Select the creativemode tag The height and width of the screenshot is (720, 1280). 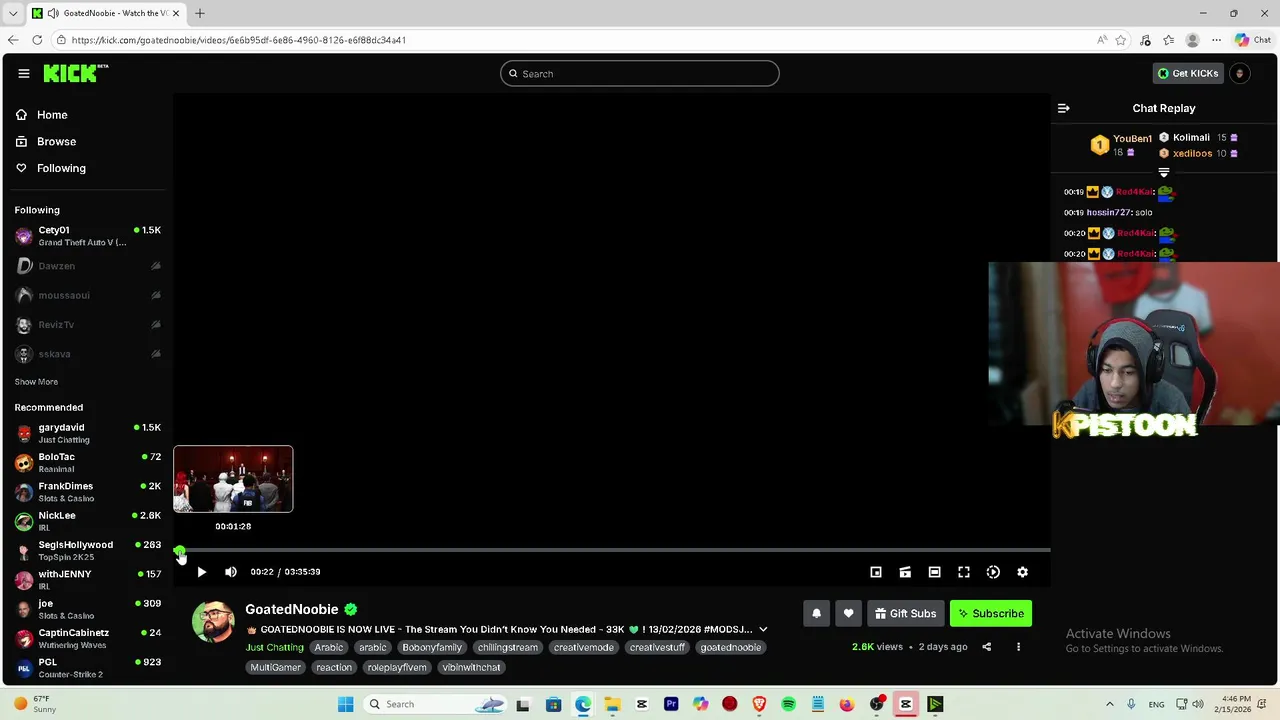[583, 647]
